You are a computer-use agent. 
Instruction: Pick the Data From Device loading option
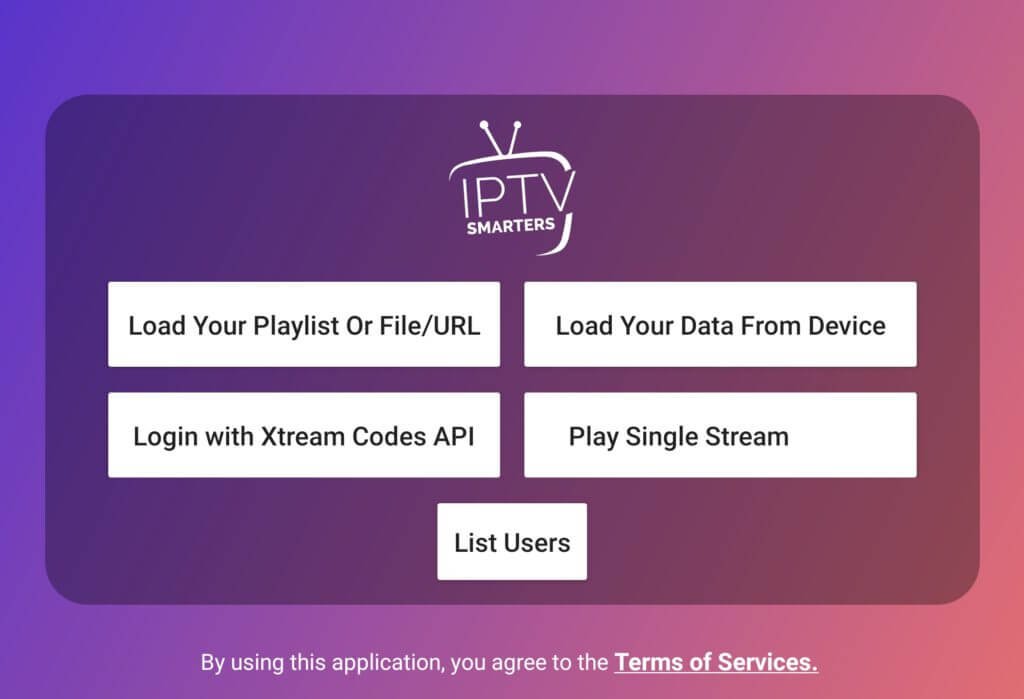coord(720,324)
